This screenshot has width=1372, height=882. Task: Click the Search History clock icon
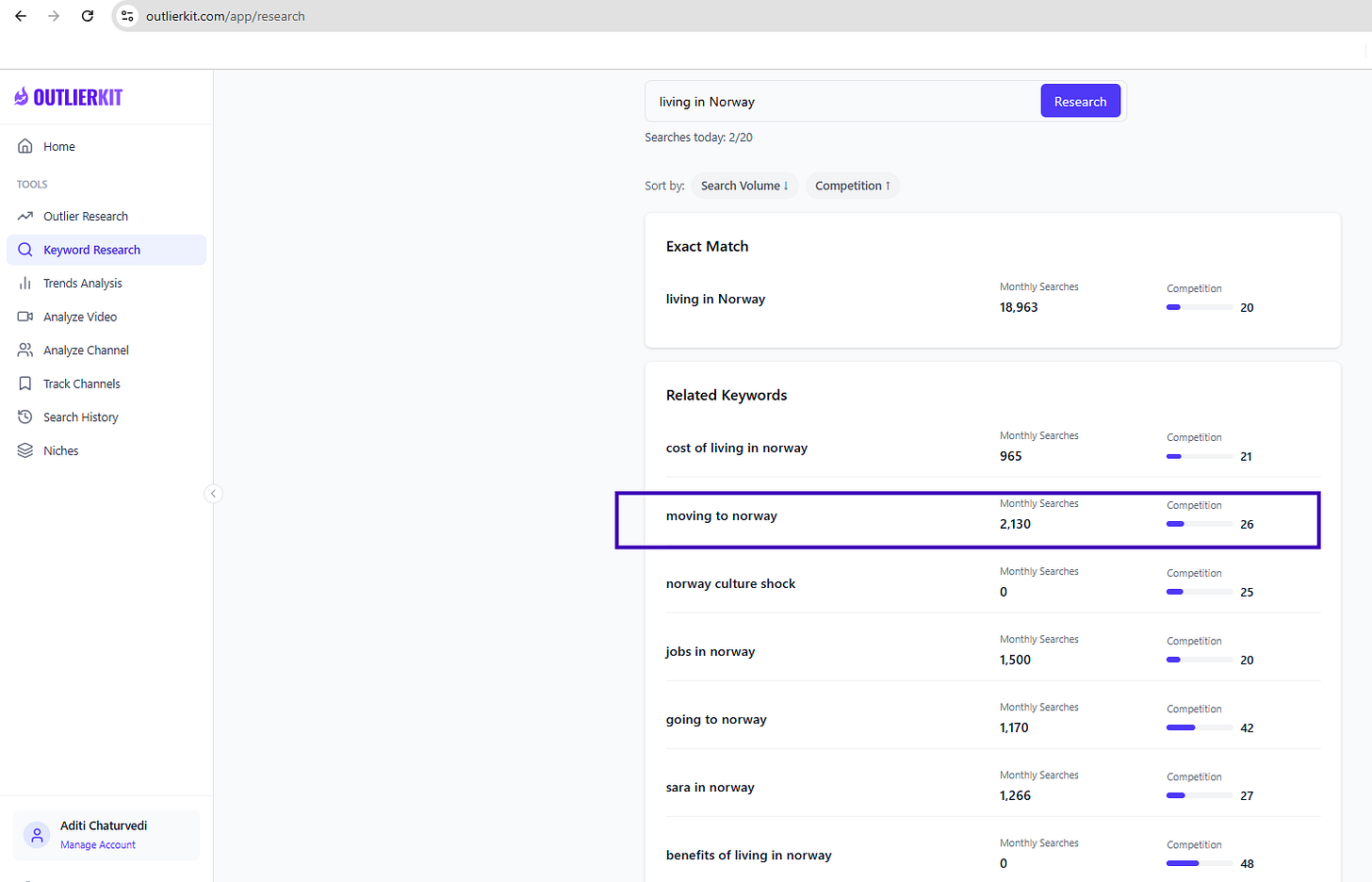tap(25, 416)
